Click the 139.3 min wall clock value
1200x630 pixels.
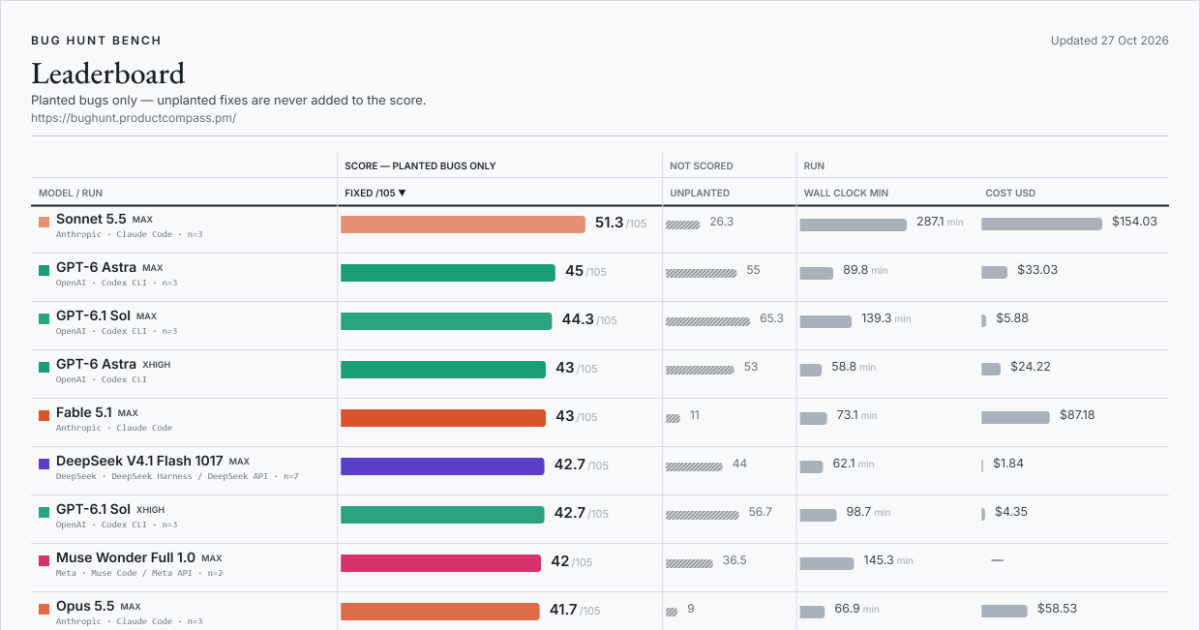pyautogui.click(x=886, y=319)
